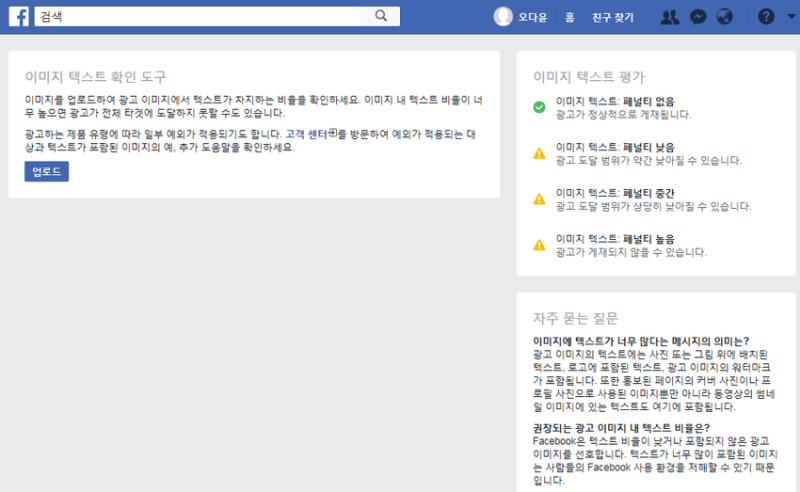The image size is (800, 492).
Task: Open the 오다윤 profile link
Action: coord(533,17)
